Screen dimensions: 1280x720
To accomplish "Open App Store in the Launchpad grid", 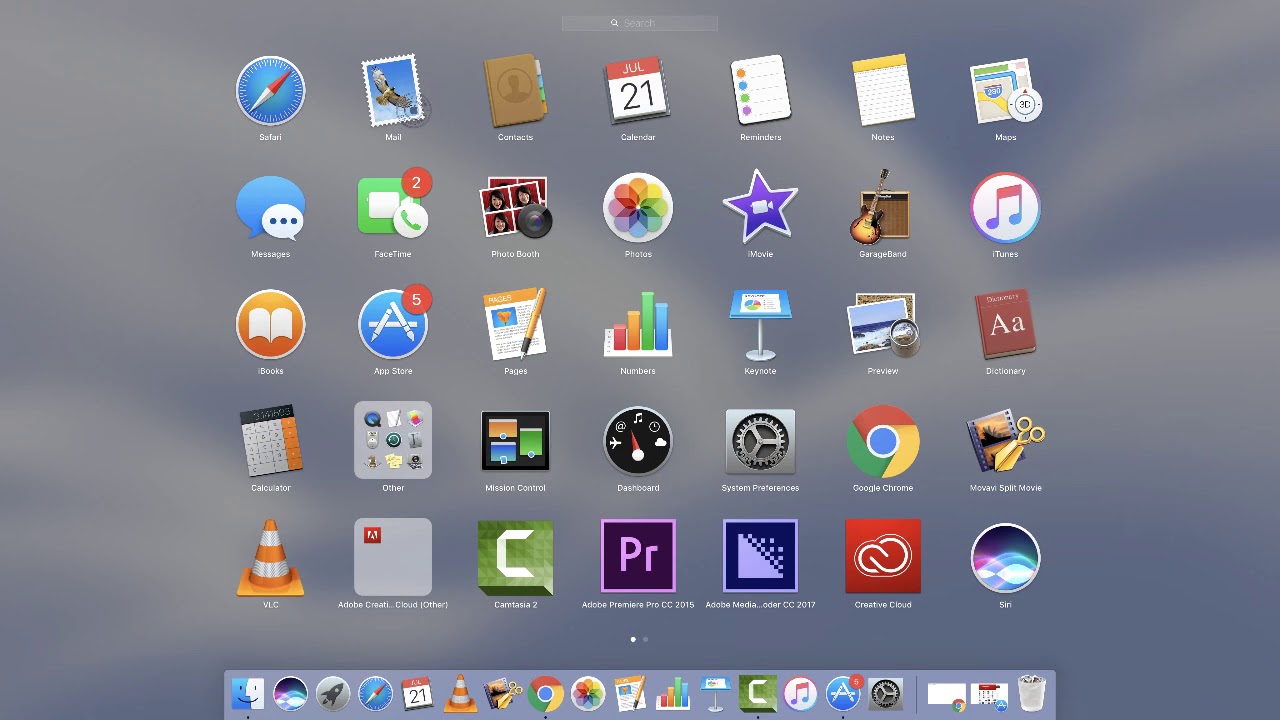I will 393,325.
